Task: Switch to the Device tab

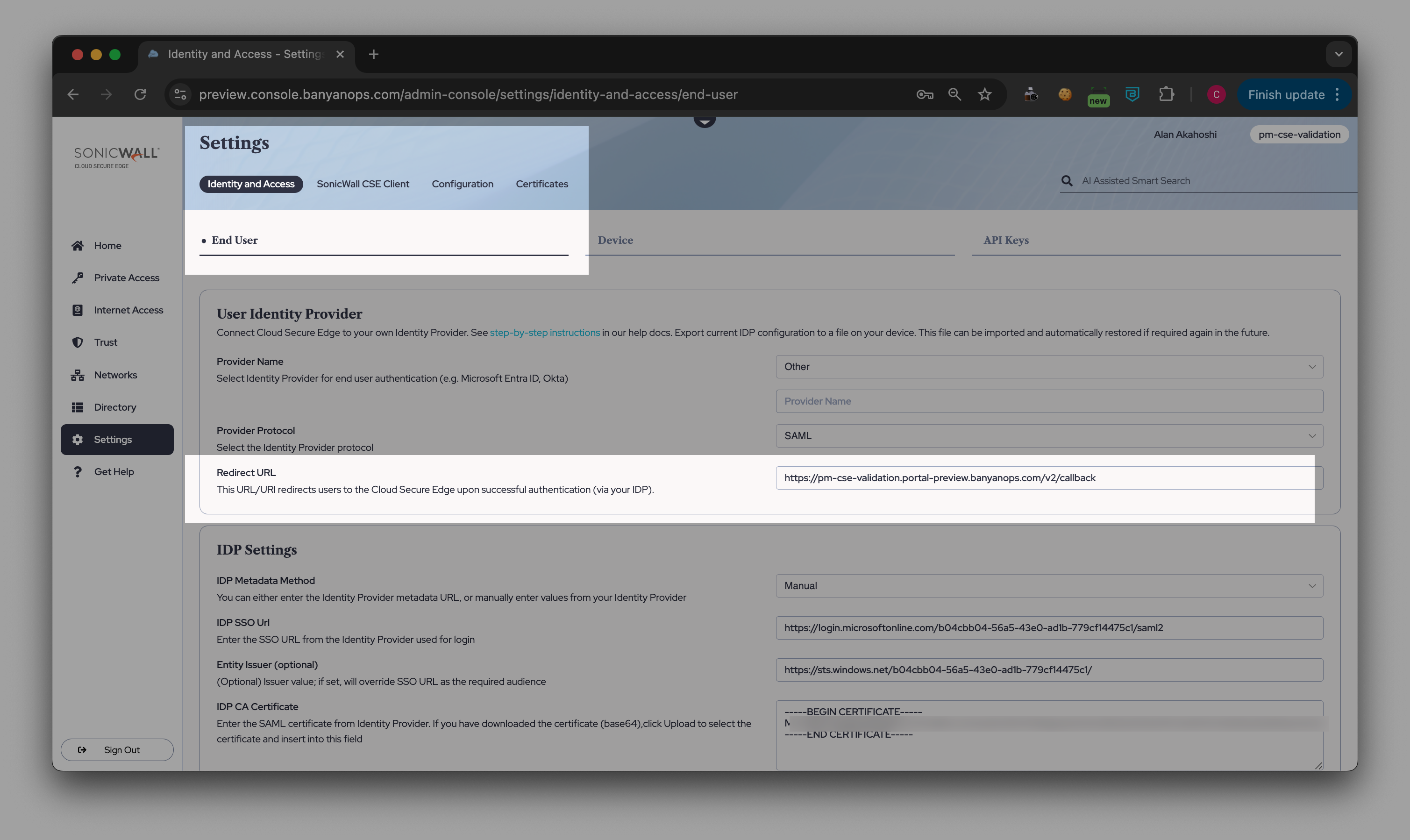Action: pyautogui.click(x=615, y=240)
